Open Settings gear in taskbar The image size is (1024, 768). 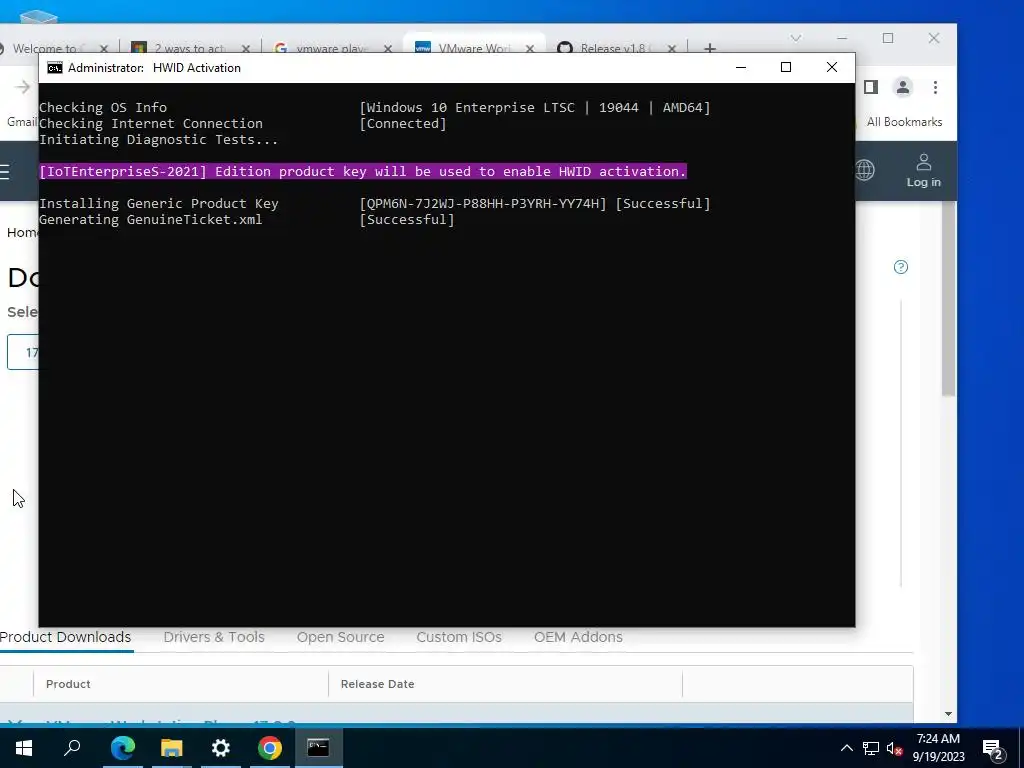click(x=221, y=748)
